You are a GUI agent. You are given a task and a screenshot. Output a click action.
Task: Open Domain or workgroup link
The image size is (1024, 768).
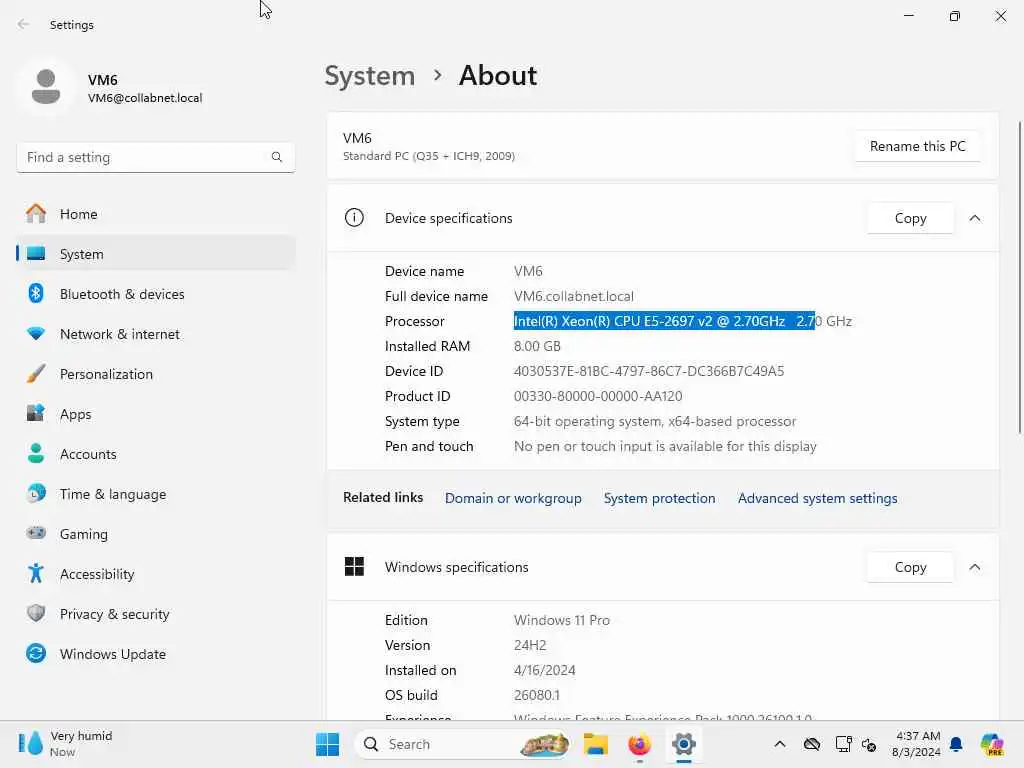point(513,498)
